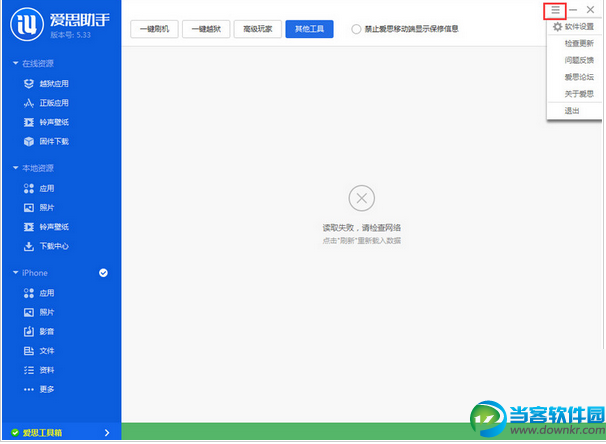Click the 其他工具 button

309,29
